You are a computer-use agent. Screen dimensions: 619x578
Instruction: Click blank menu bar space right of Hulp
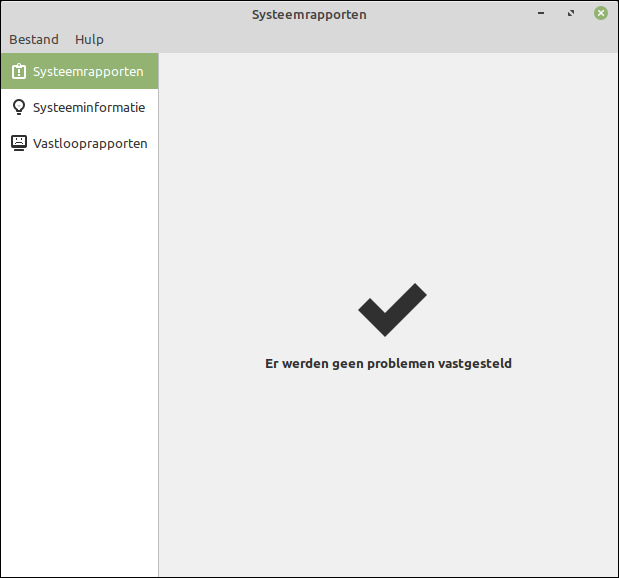tap(350, 40)
